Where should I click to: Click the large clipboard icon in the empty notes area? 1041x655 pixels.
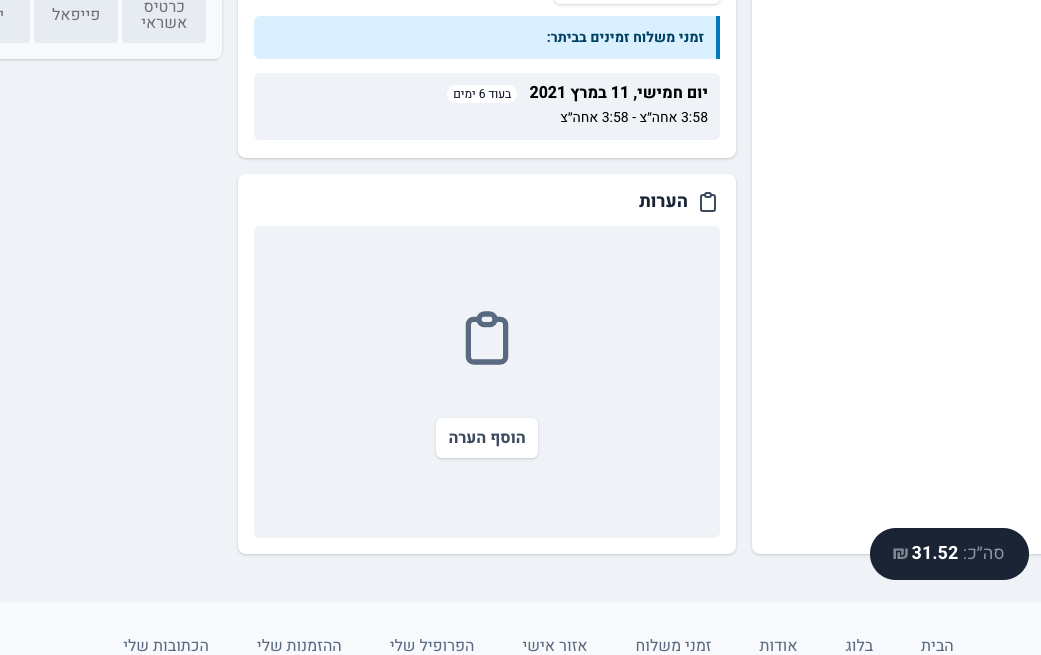click(487, 338)
